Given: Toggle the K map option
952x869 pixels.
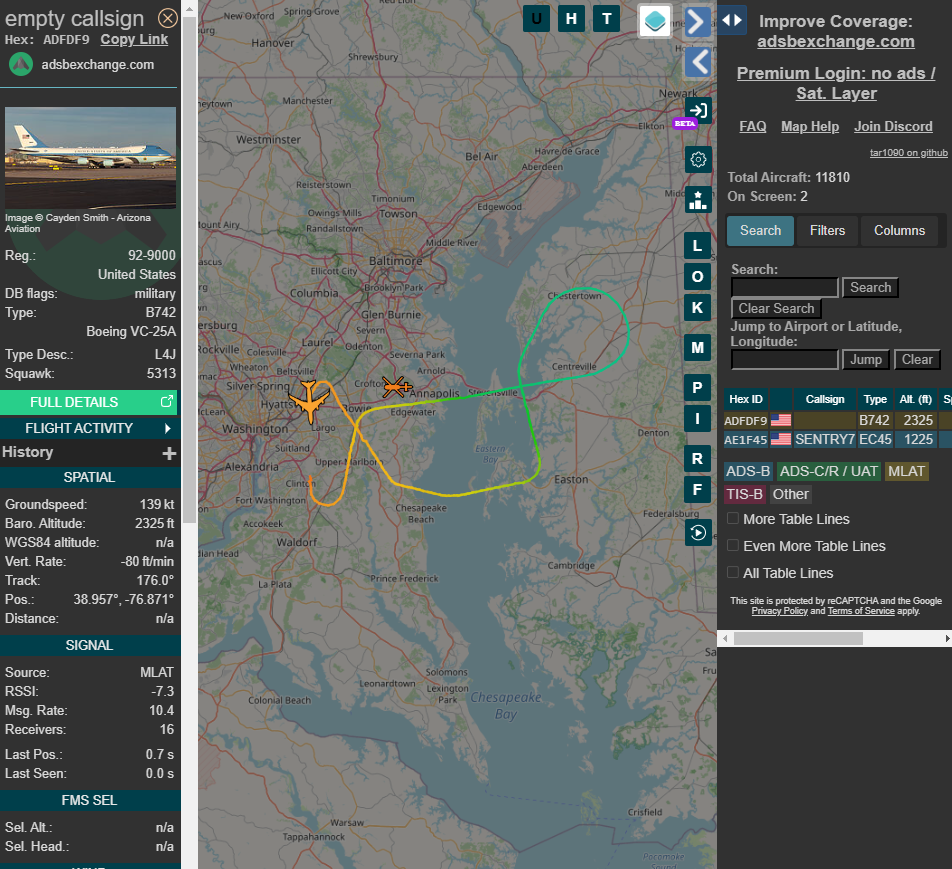Looking at the screenshot, I should 698,308.
